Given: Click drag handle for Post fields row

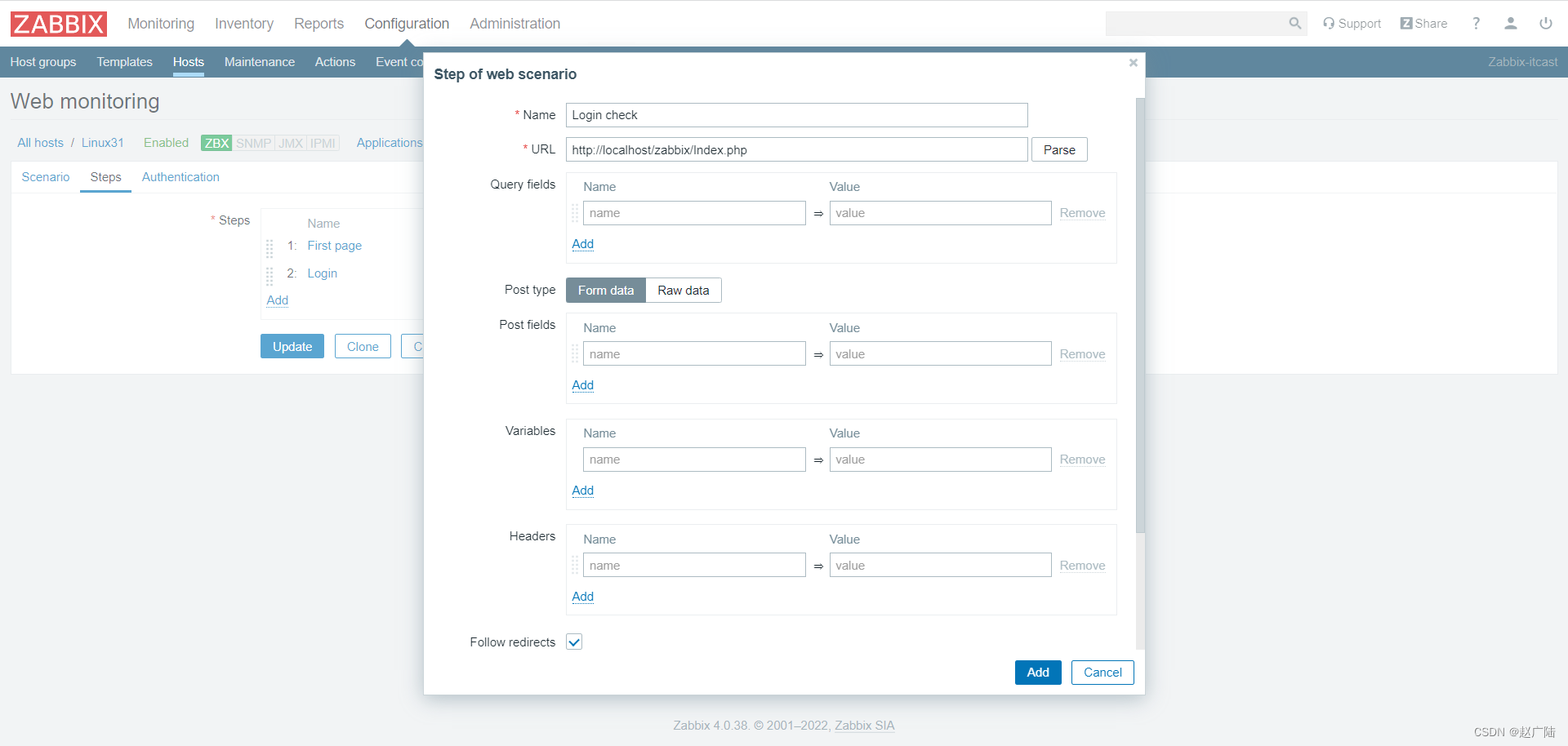Looking at the screenshot, I should [575, 354].
